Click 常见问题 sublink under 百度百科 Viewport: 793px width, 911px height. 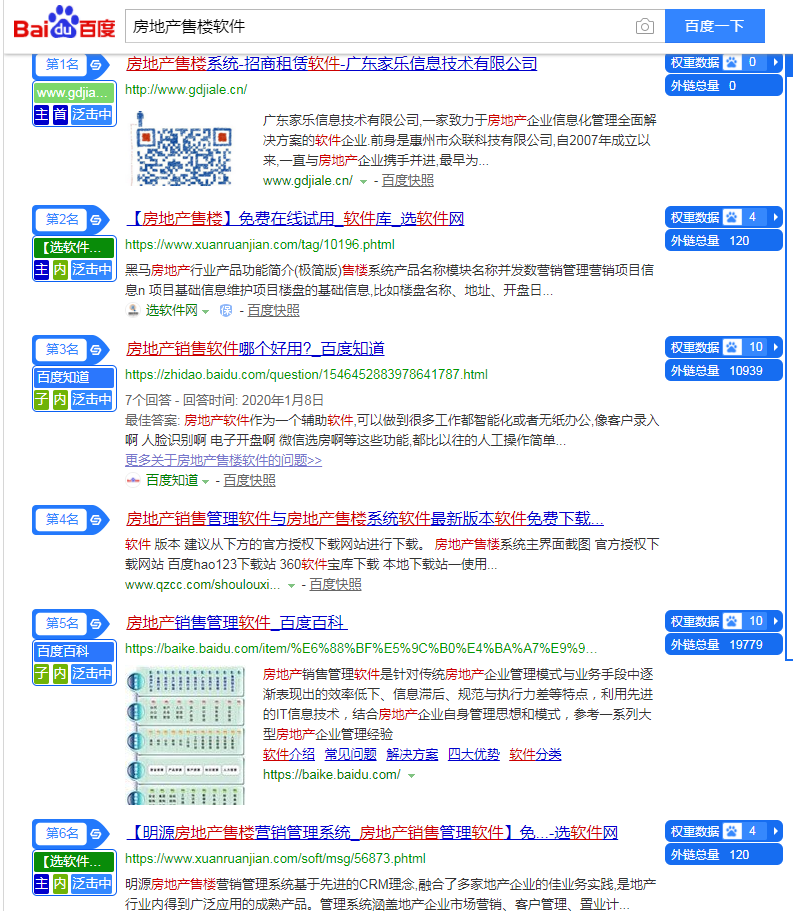[x=350, y=755]
